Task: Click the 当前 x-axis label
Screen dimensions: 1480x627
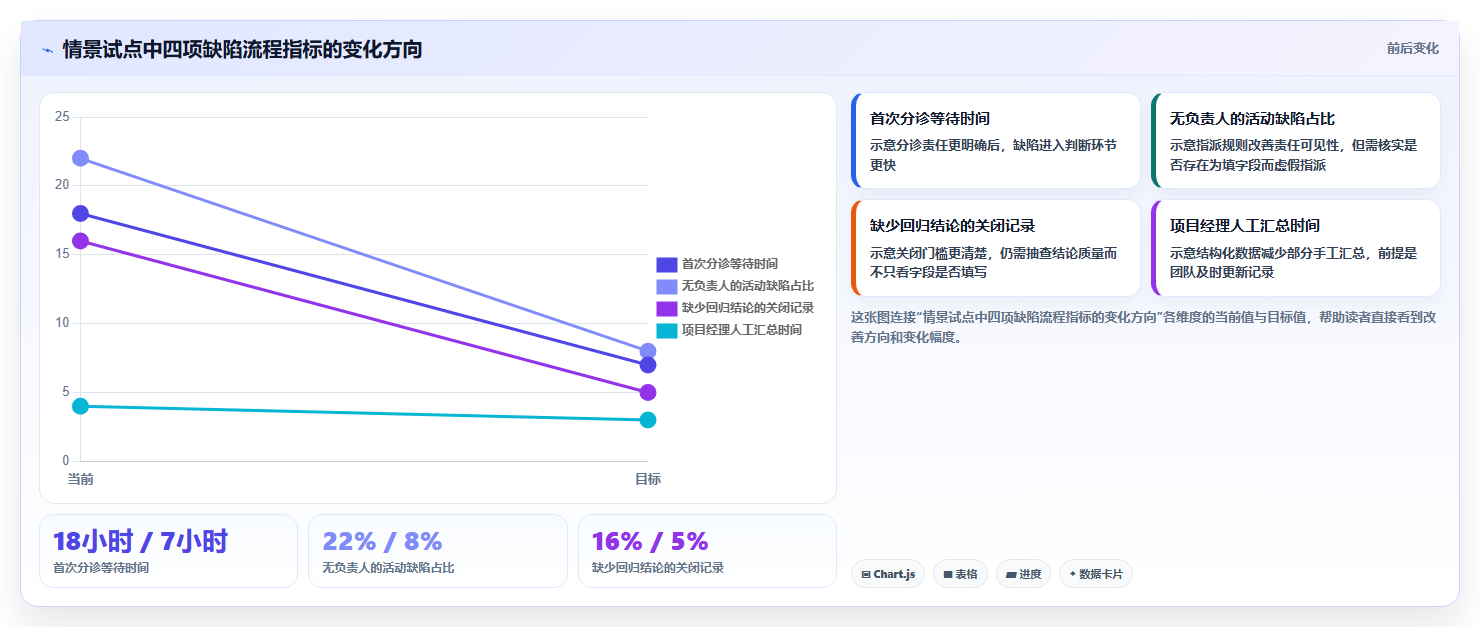Action: point(80,479)
